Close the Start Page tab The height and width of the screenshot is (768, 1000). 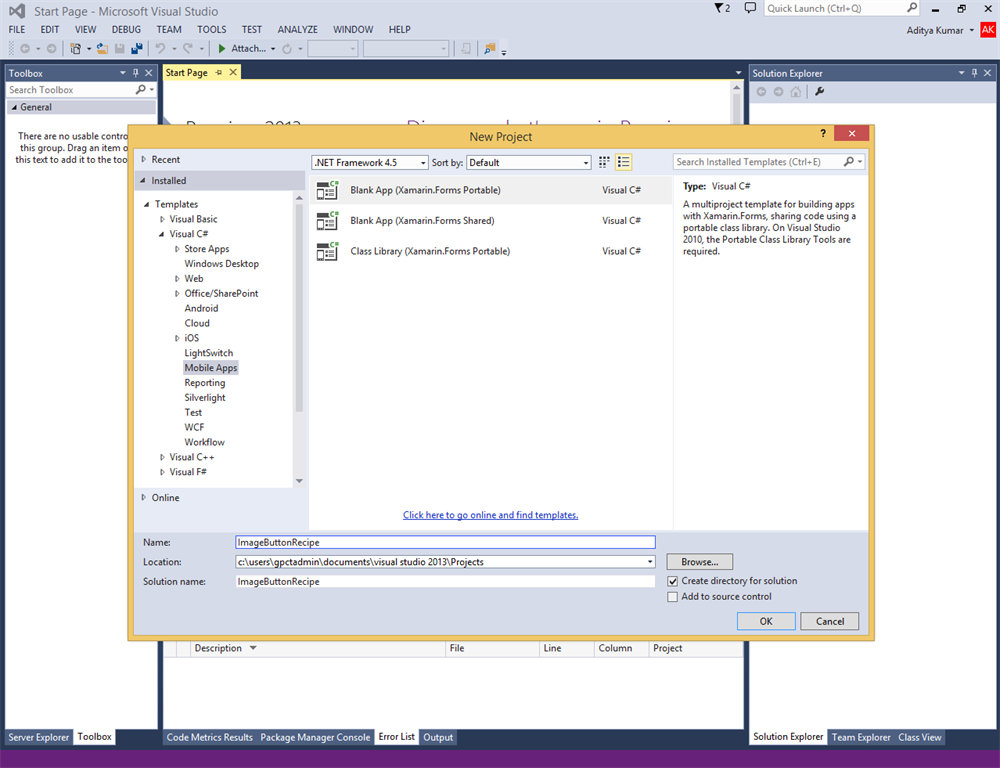coord(233,73)
